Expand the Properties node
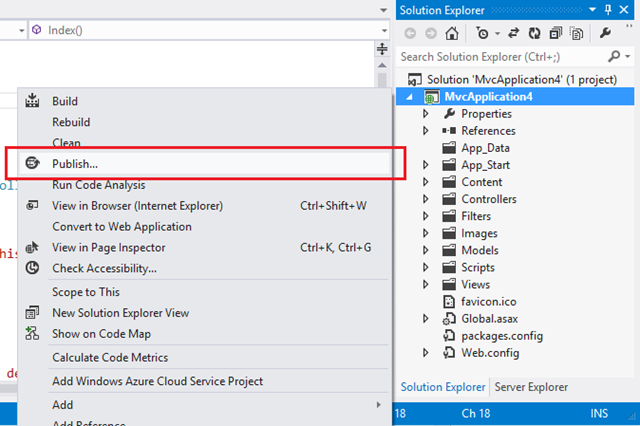This screenshot has width=640, height=426. point(426,113)
